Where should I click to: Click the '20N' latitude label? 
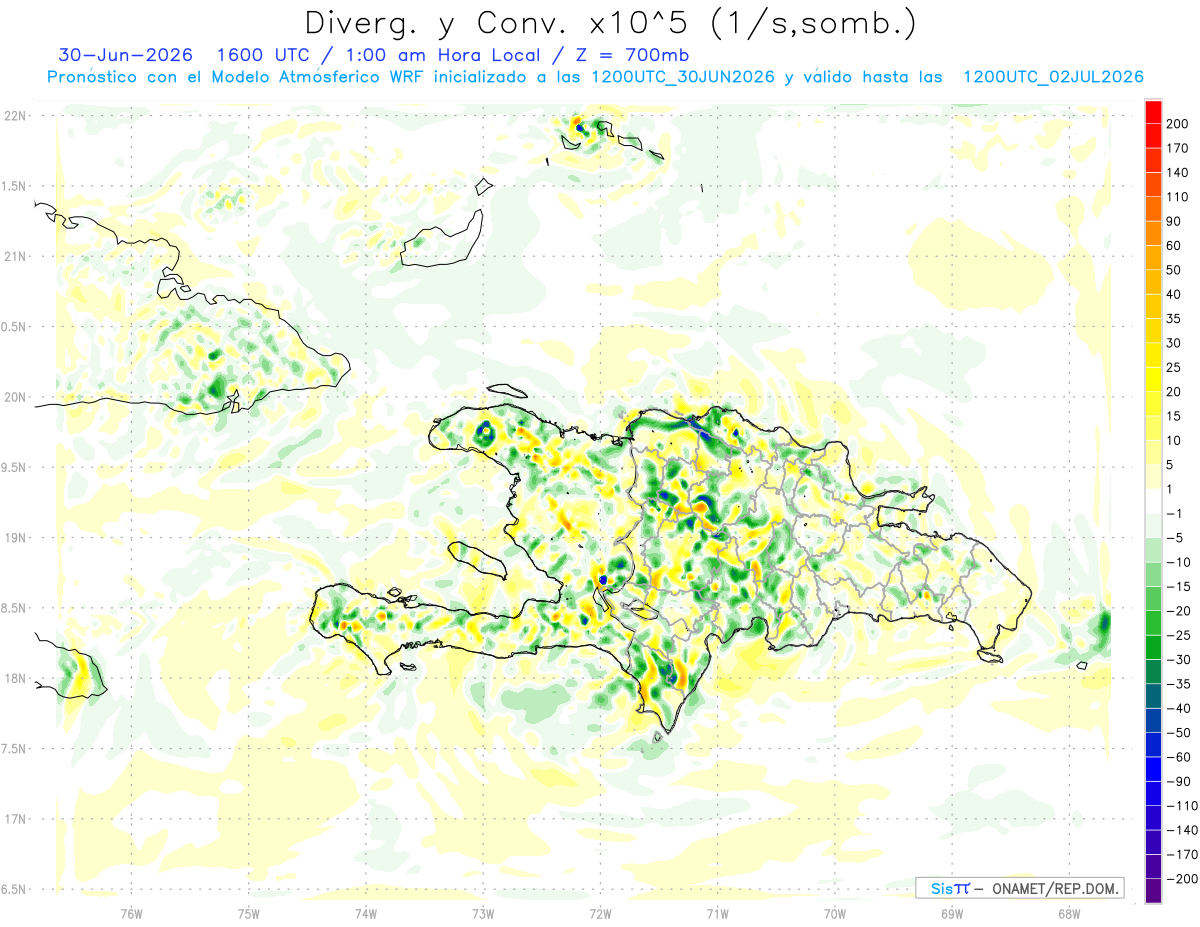[x=15, y=397]
